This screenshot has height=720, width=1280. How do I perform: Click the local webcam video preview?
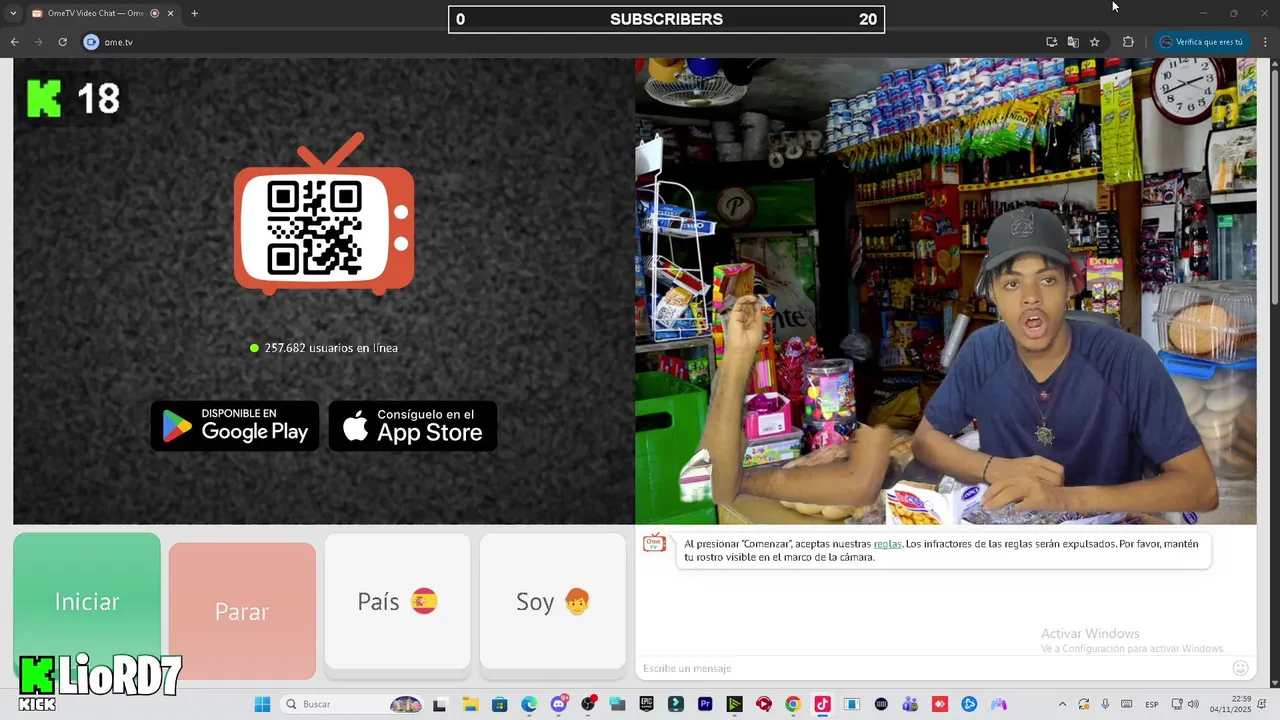pos(945,291)
